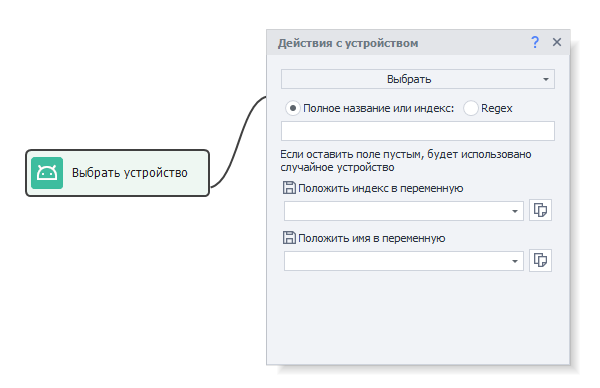This screenshot has height=388, width=600.
Task: Open the name variable dropdown
Action: click(404, 261)
